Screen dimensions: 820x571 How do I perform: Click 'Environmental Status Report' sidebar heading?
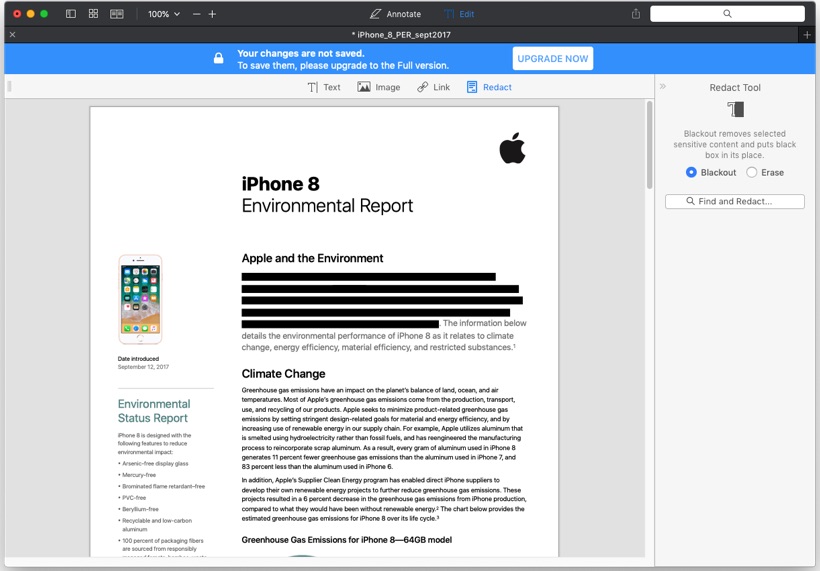pos(154,411)
